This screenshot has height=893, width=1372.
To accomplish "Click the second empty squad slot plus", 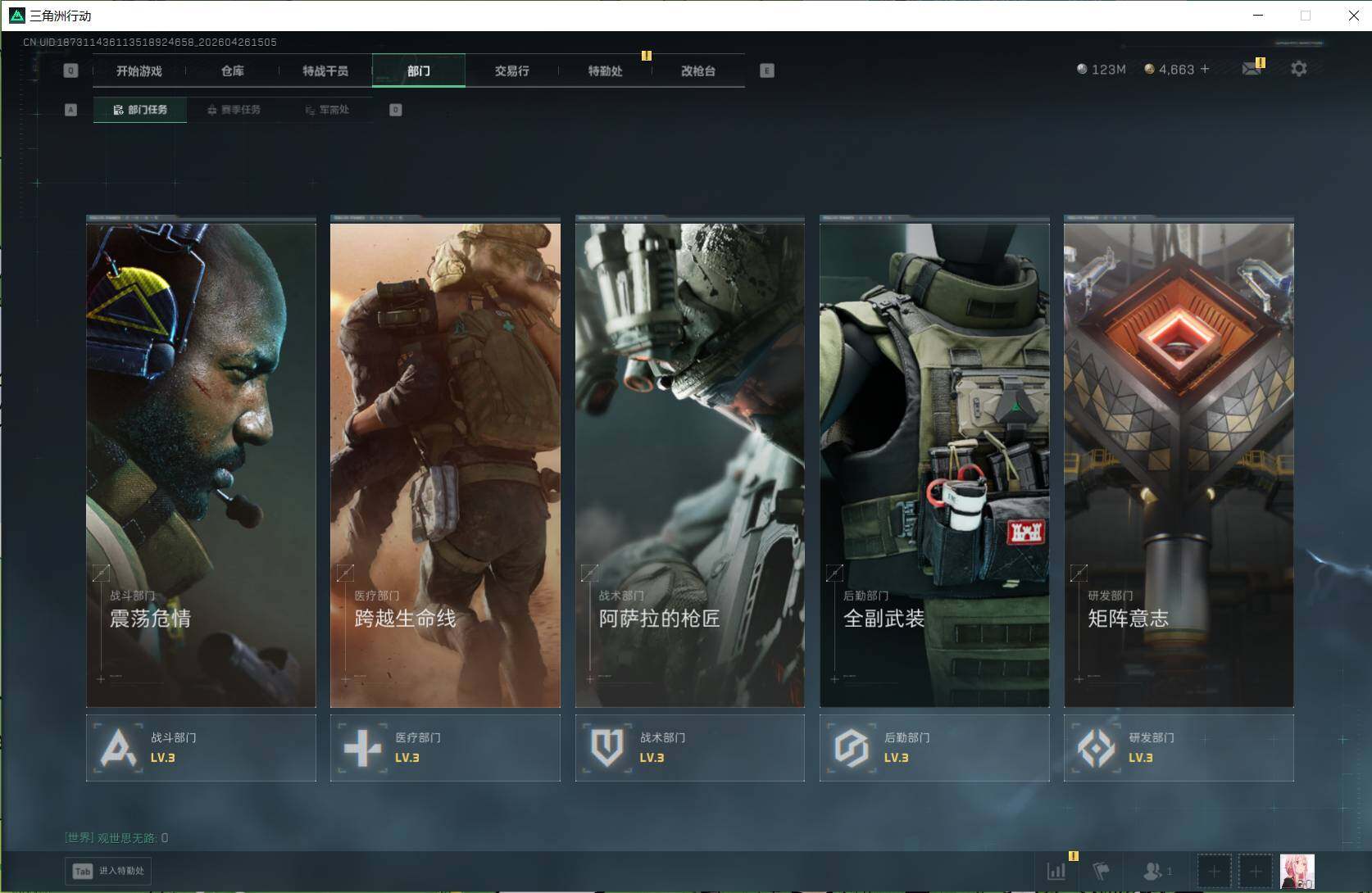I will 1256,871.
